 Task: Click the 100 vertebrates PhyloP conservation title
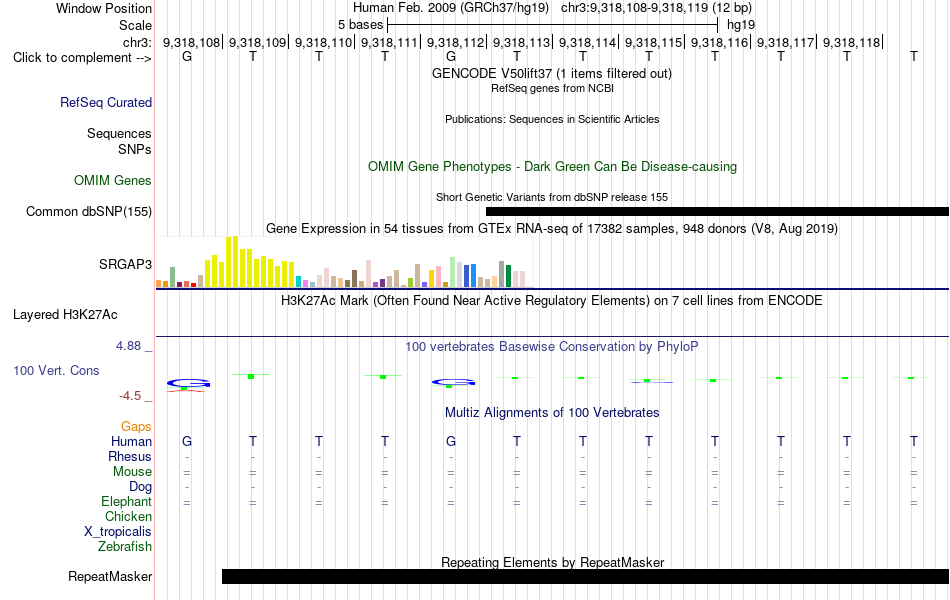pos(552,347)
